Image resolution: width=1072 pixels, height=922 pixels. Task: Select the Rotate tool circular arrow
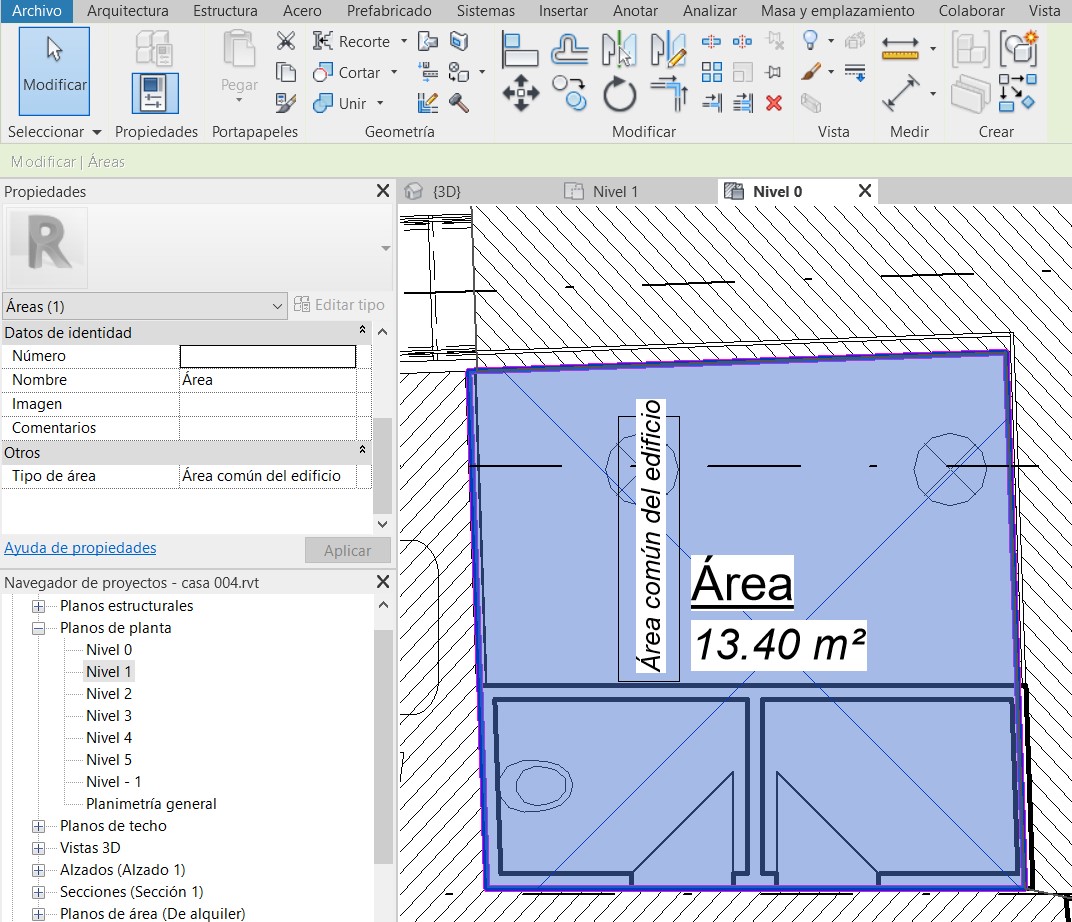(x=620, y=96)
